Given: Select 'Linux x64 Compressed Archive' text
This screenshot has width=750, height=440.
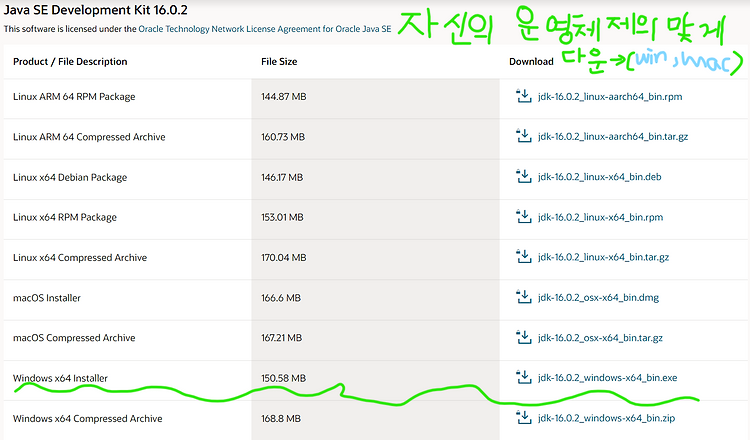Looking at the screenshot, I should (80, 258).
